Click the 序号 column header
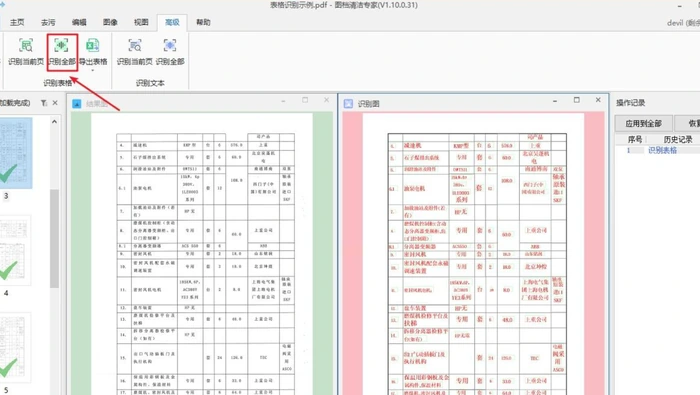Image resolution: width=700 pixels, height=395 pixels. point(635,140)
